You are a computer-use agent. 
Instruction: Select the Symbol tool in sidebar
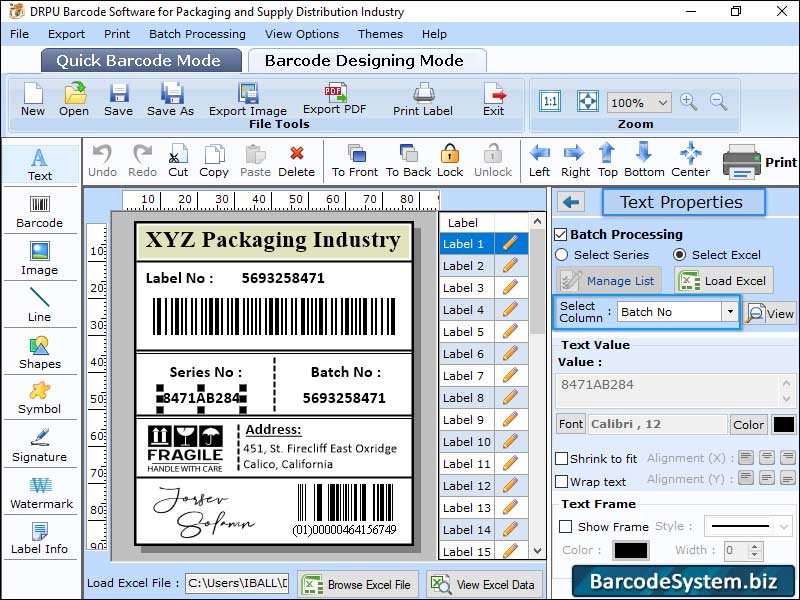tap(40, 398)
